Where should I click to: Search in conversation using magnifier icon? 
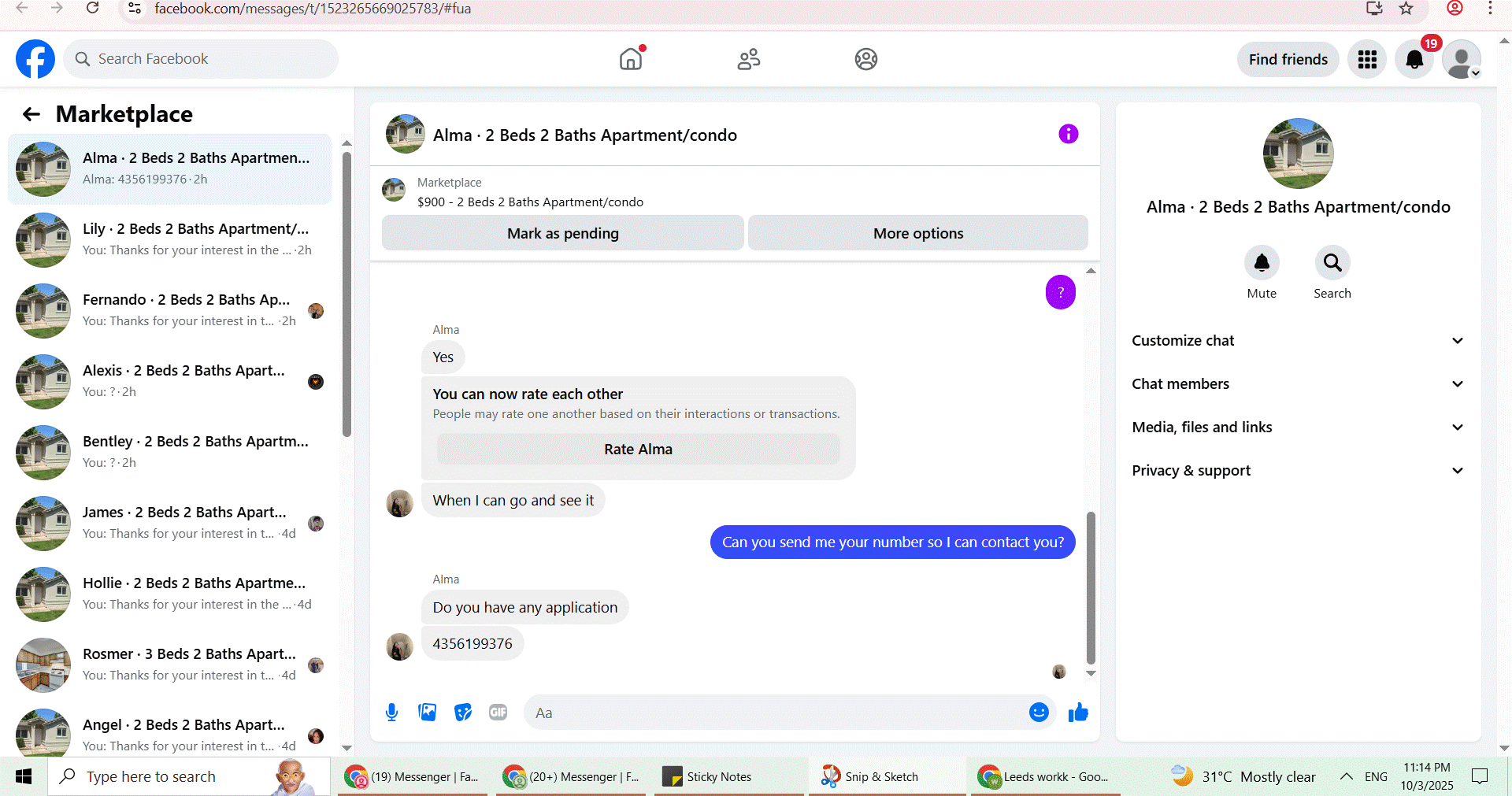(x=1332, y=263)
